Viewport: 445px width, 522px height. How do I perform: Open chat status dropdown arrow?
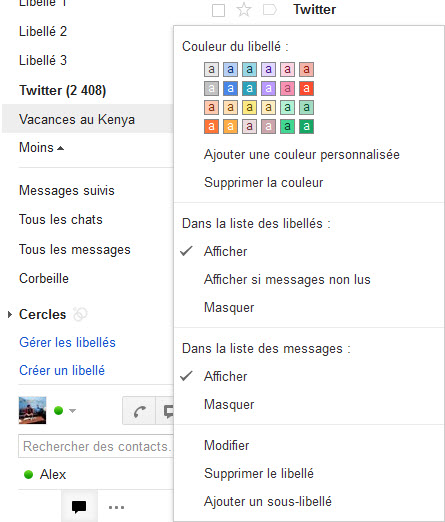tap(72, 411)
